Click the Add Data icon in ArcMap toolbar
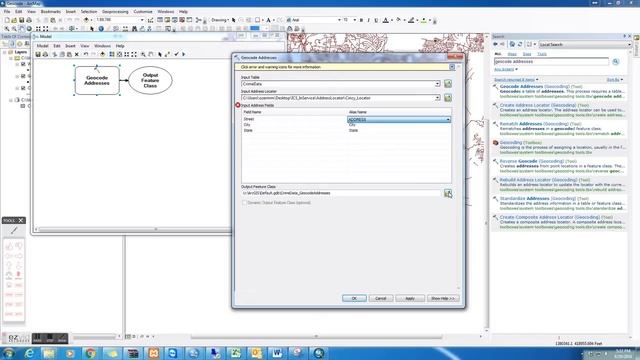This screenshot has height=360, width=640. 86,20
